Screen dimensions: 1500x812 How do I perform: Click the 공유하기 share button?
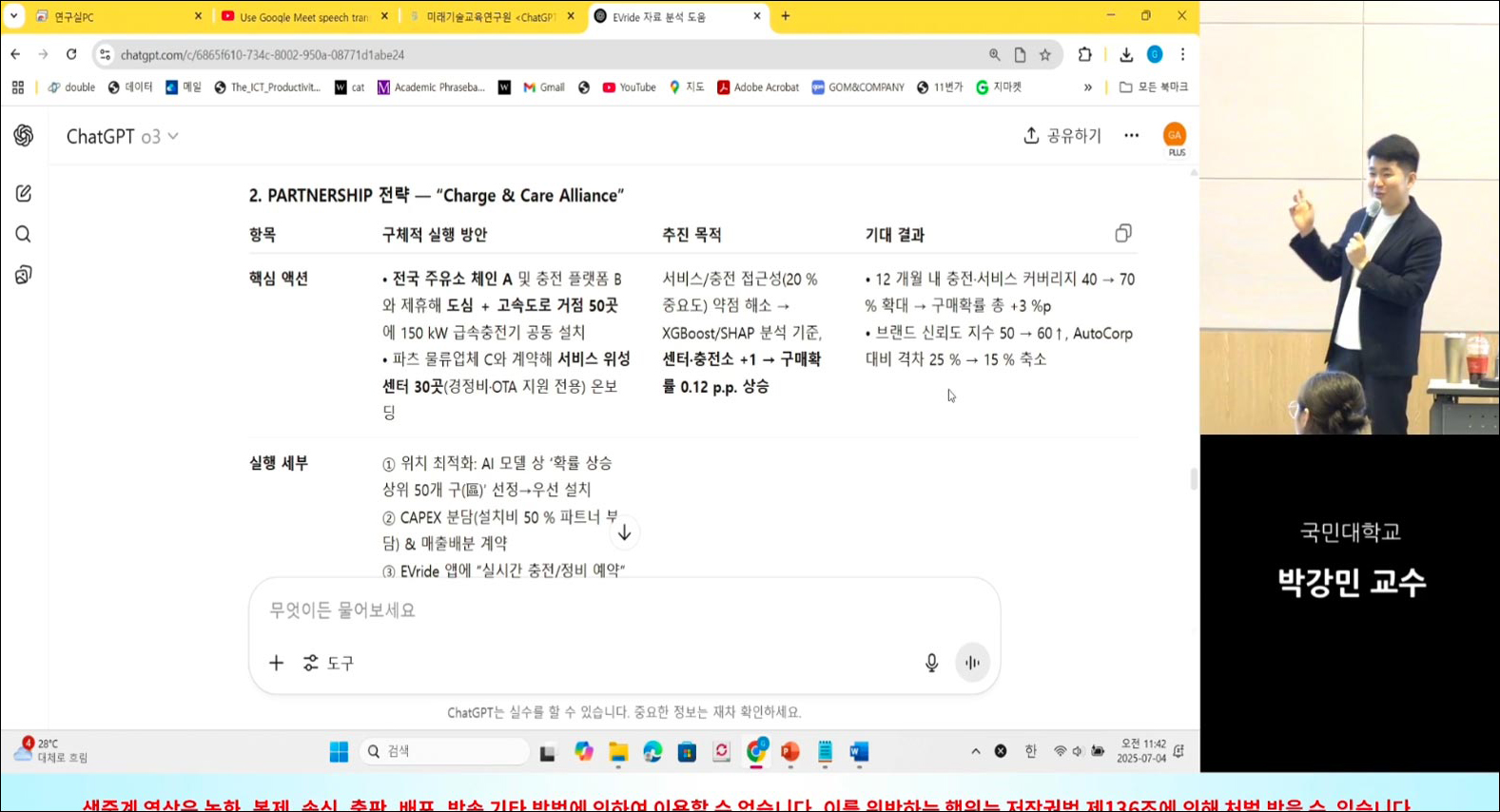coord(1062,136)
